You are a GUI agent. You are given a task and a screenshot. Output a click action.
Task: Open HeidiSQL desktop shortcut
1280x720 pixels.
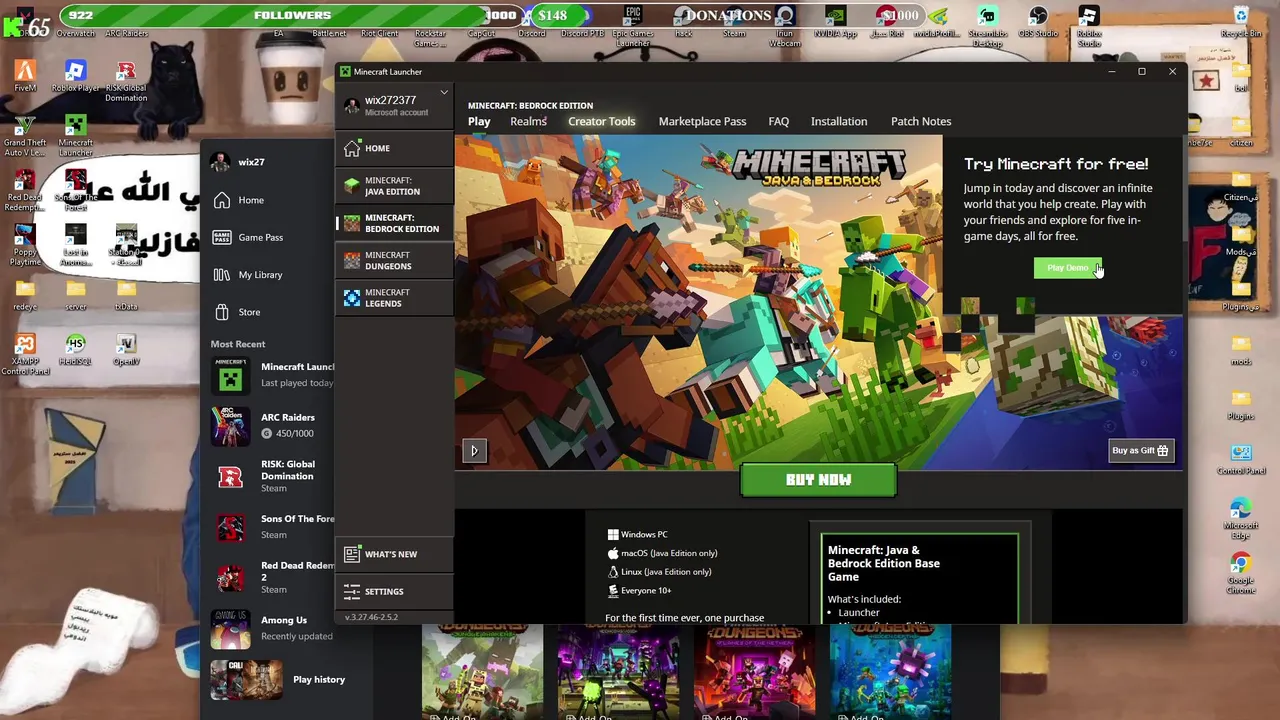(x=75, y=350)
